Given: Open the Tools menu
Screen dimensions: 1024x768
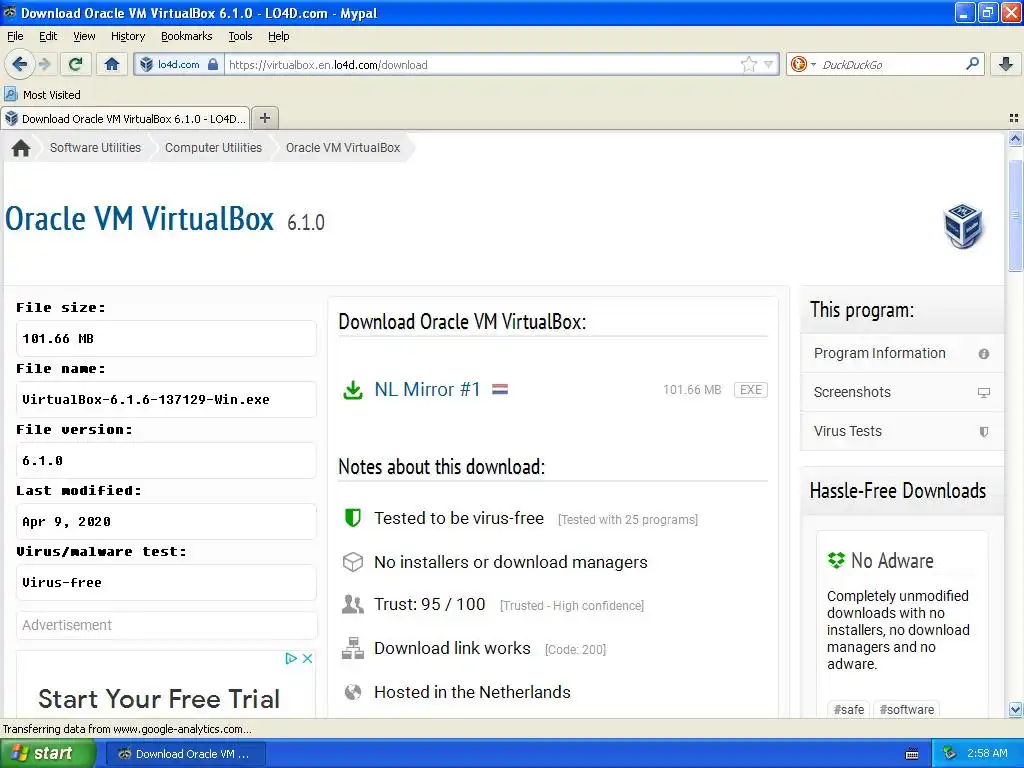Looking at the screenshot, I should (240, 36).
